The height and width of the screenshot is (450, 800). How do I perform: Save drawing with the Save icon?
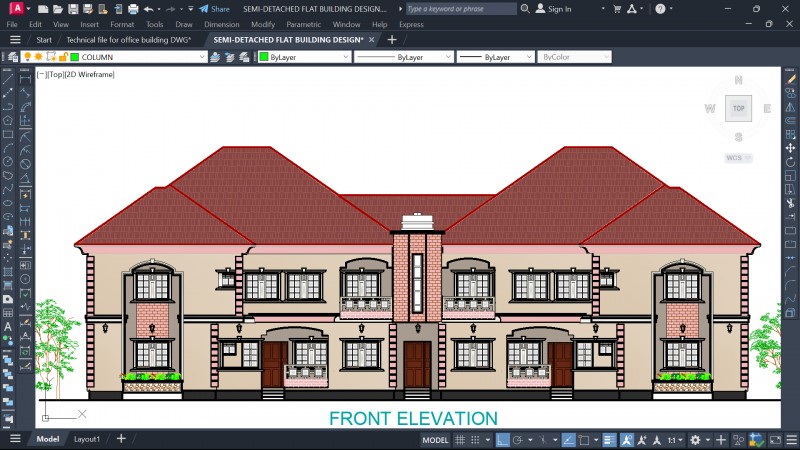(73, 9)
